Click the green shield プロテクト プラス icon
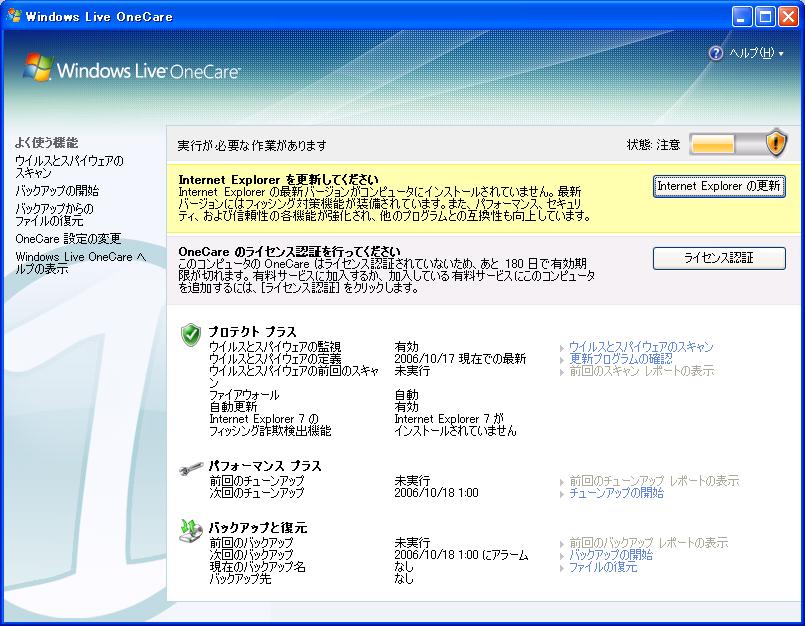805x626 pixels. [x=190, y=335]
